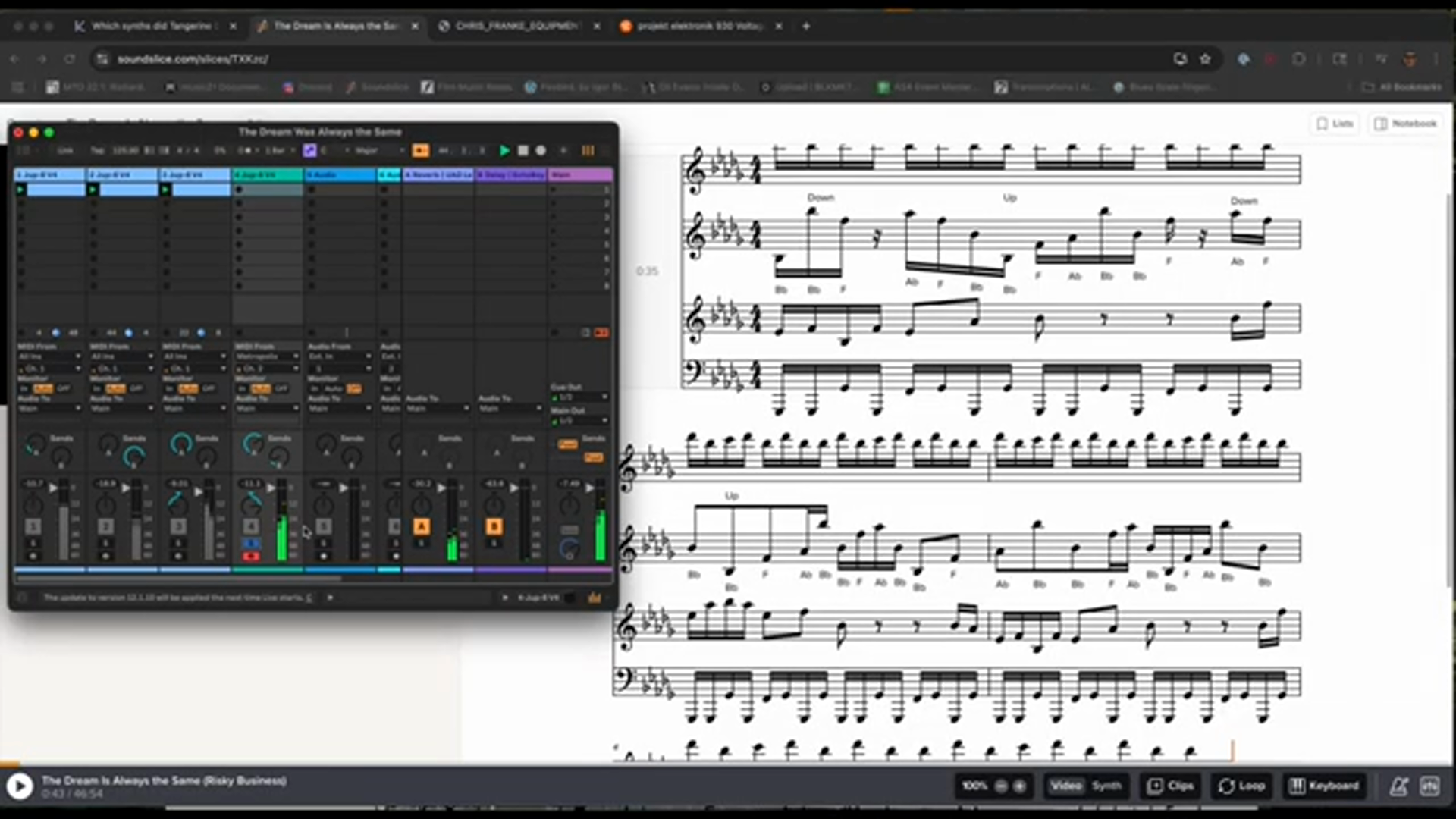
Task: Open the Clips button in Soundslice
Action: 1169,786
